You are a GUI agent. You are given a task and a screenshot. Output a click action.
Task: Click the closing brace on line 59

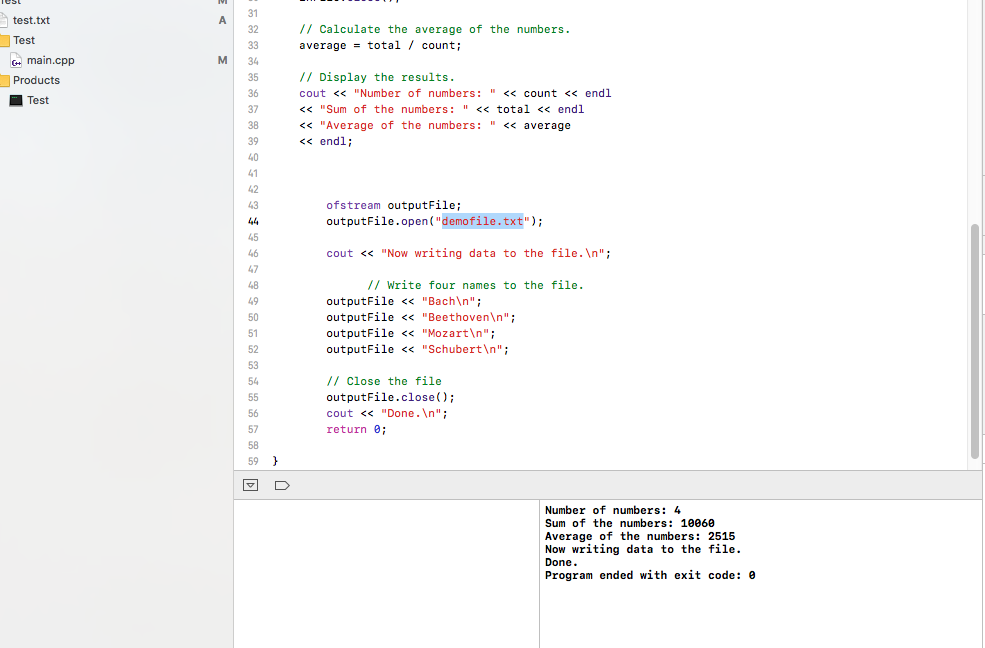click(x=275, y=461)
